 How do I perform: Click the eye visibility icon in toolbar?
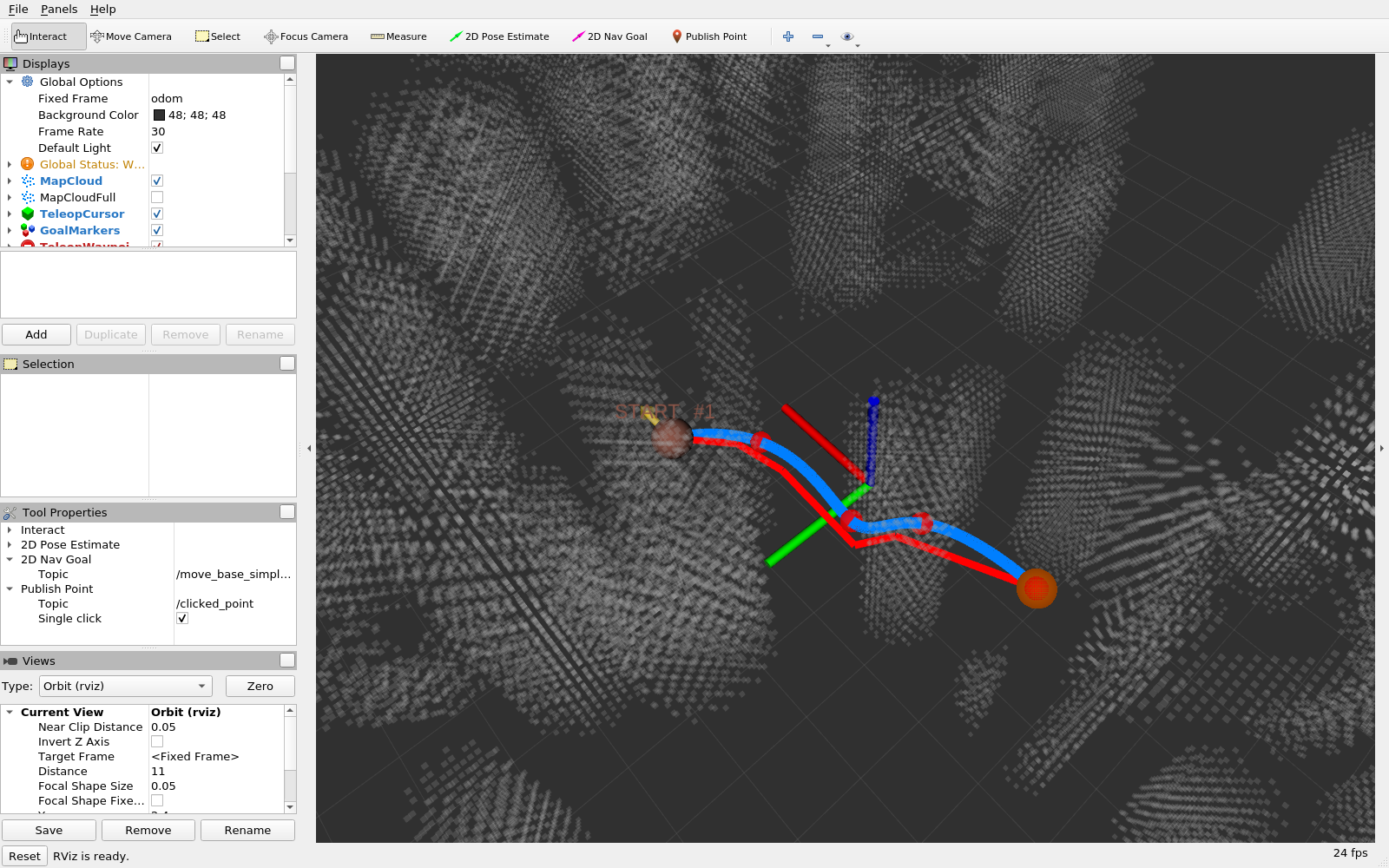(x=847, y=36)
